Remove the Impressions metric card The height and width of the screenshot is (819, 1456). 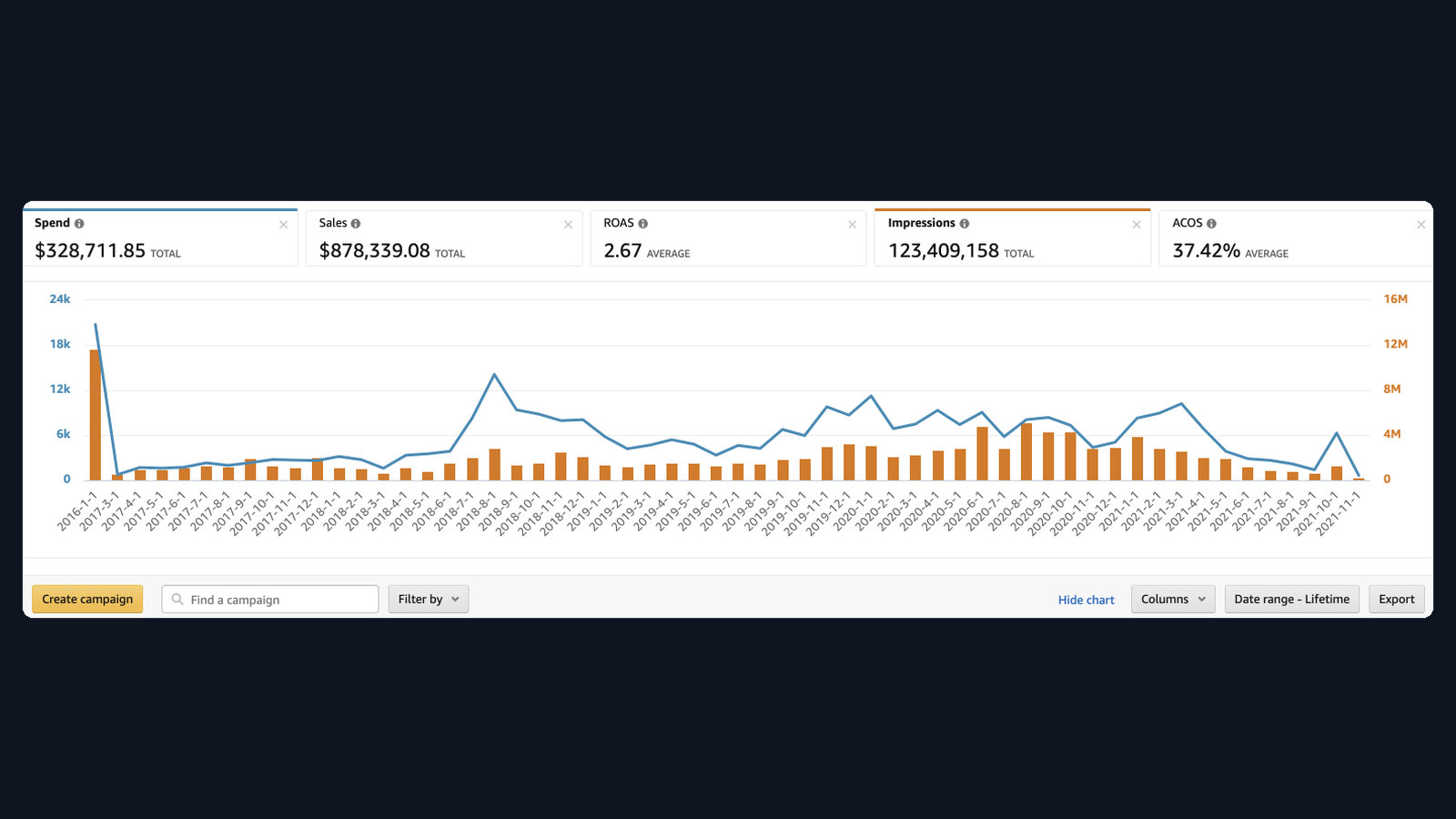(1137, 225)
